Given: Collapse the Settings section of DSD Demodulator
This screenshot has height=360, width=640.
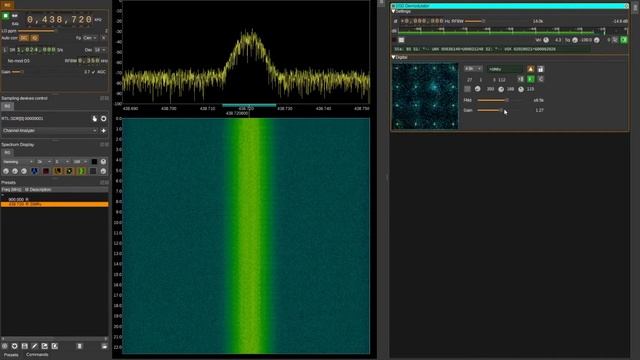Looking at the screenshot, I should [x=393, y=11].
